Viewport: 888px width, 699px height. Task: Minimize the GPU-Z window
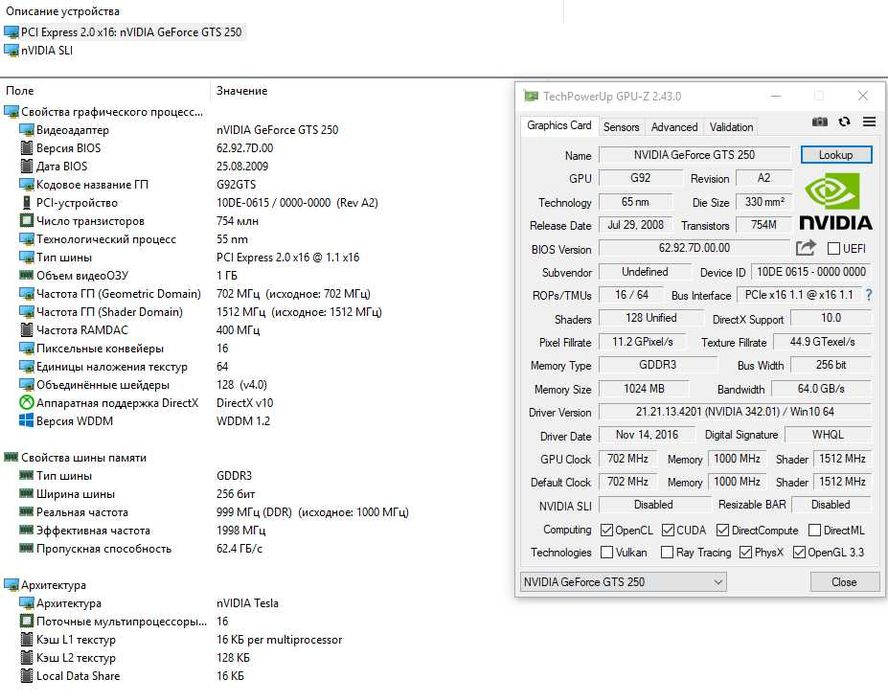pos(776,96)
